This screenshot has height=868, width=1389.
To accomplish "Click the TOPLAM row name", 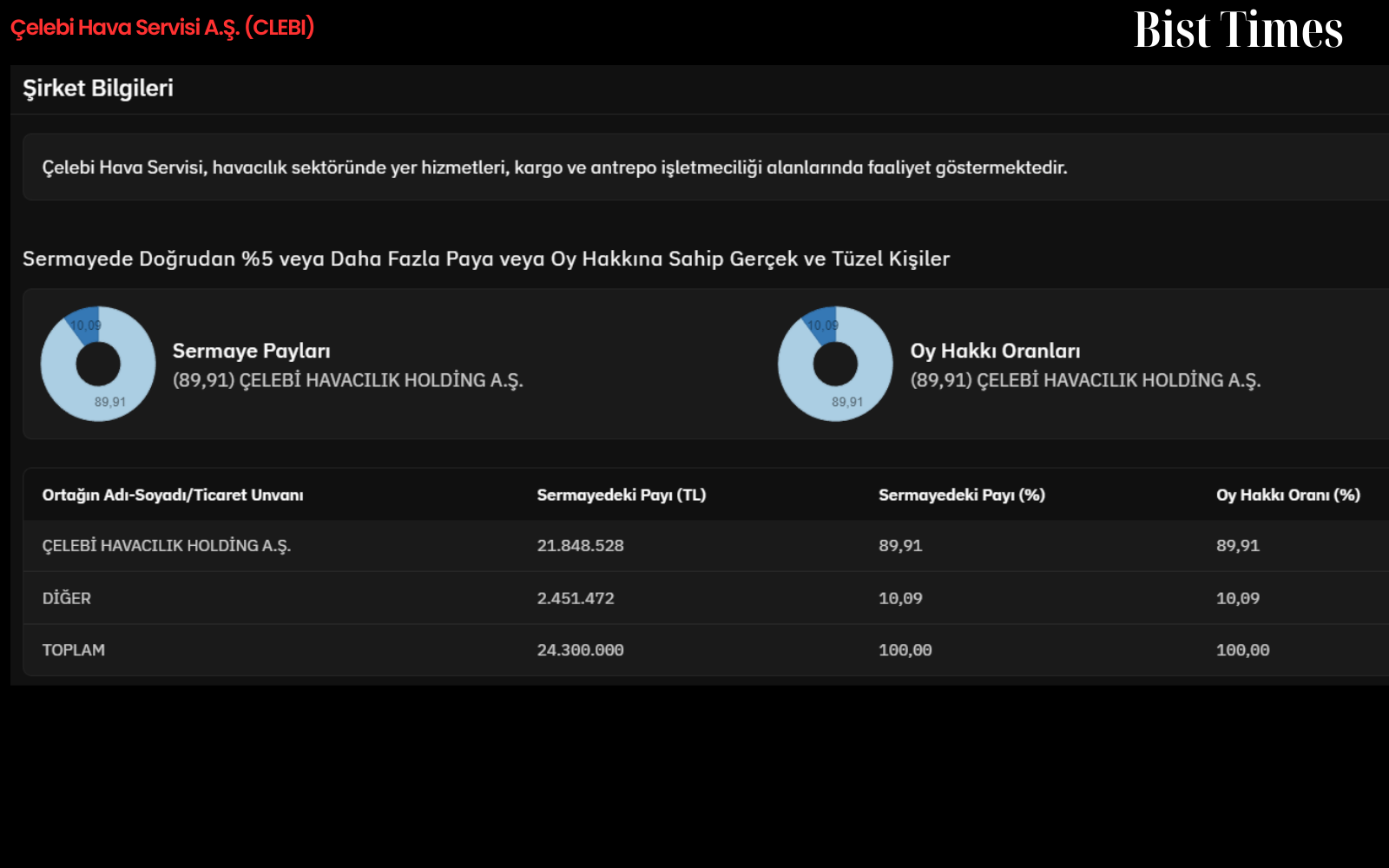I will 74,650.
